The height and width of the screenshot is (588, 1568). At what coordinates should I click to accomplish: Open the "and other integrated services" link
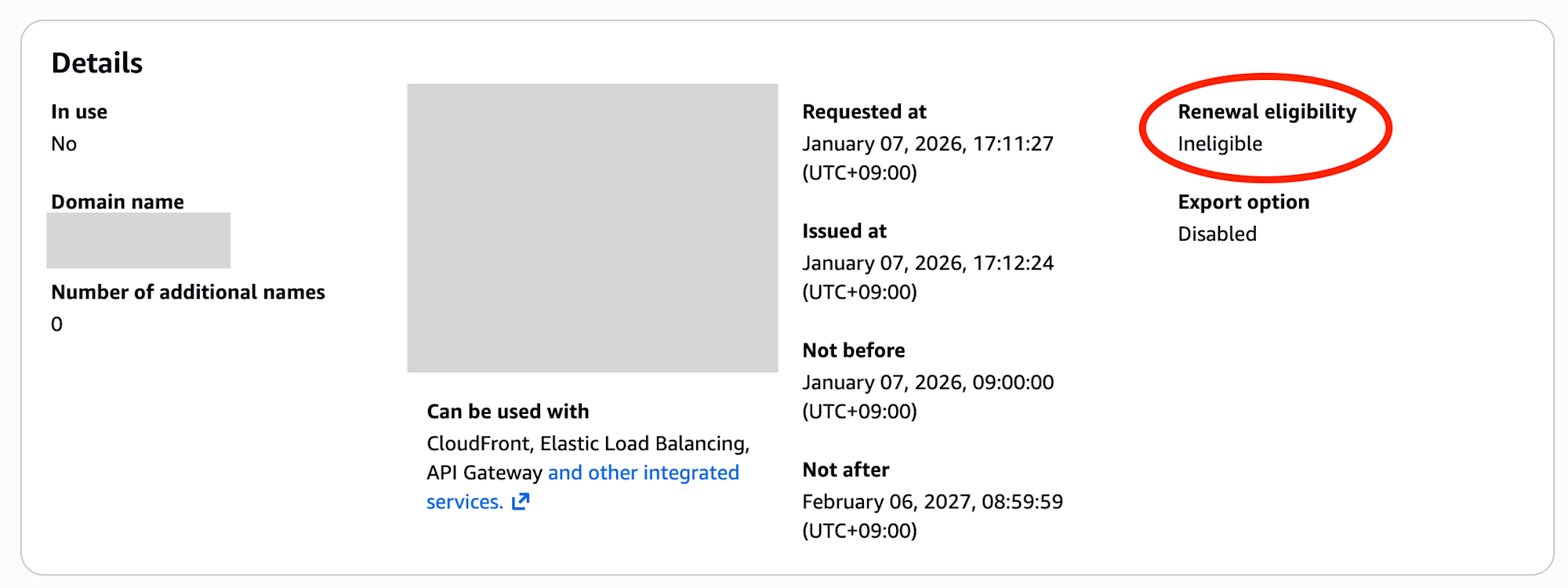[643, 473]
